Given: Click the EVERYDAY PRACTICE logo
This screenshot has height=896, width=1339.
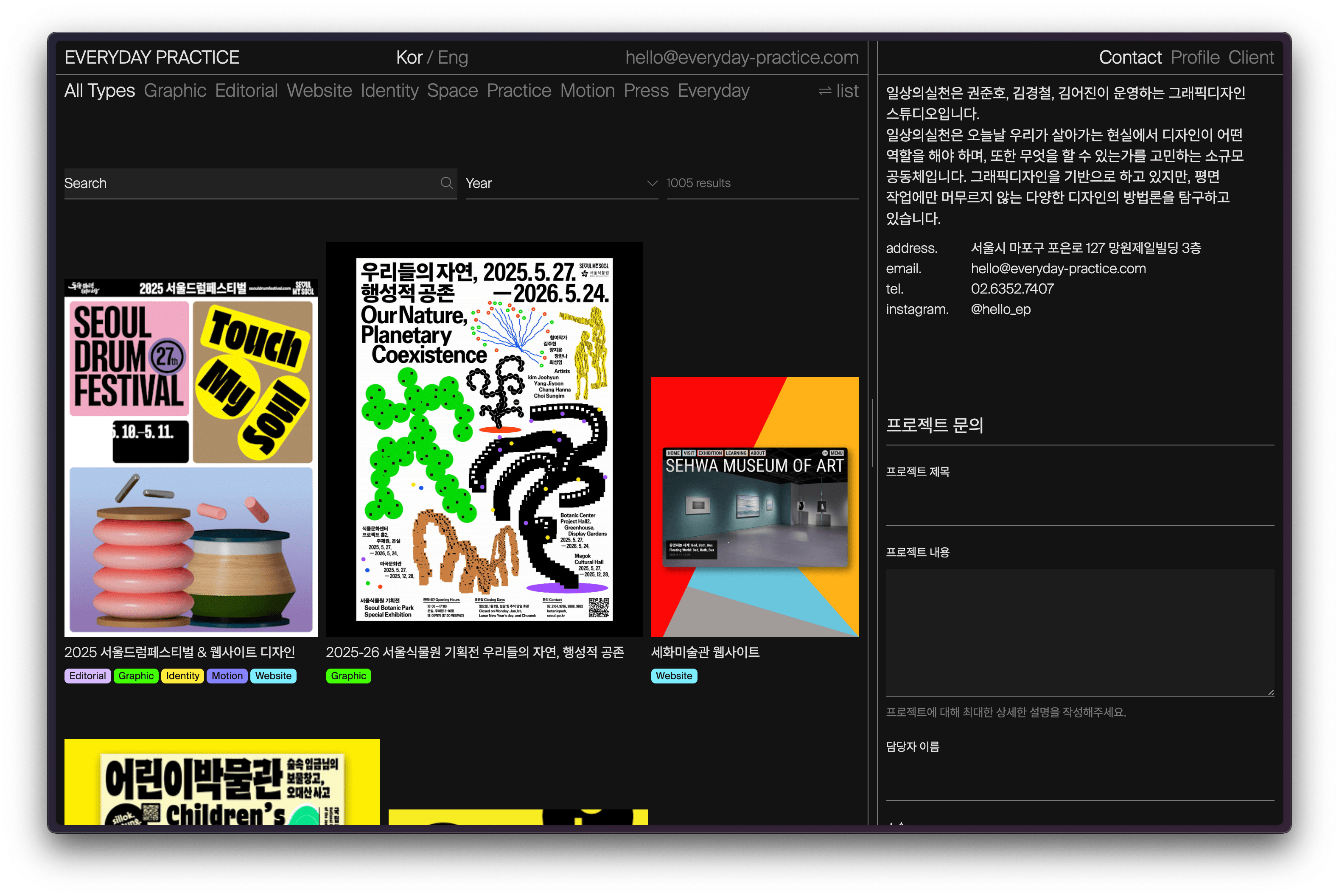Looking at the screenshot, I should point(151,57).
